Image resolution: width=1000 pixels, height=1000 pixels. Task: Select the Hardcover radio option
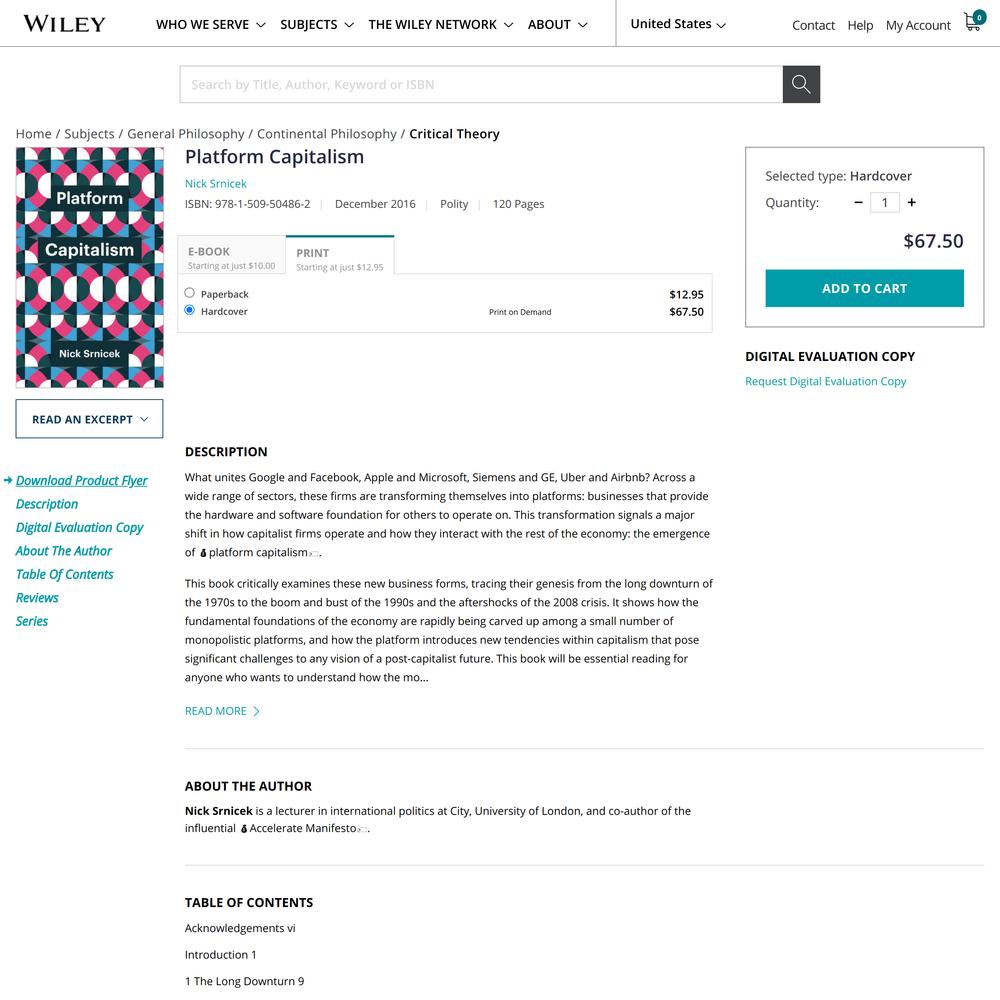tap(189, 310)
